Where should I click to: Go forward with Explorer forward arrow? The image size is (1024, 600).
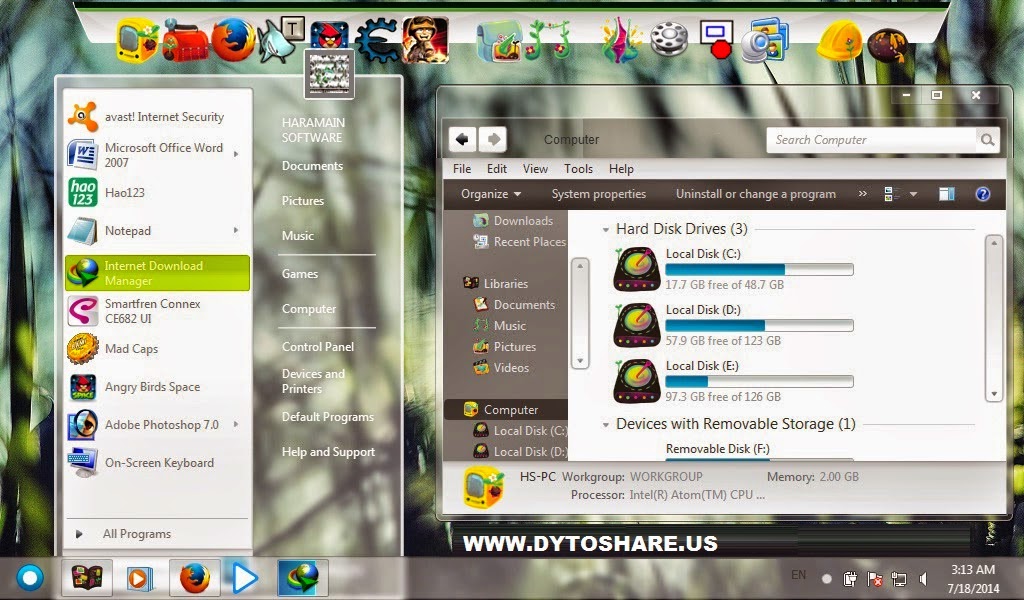[x=493, y=138]
